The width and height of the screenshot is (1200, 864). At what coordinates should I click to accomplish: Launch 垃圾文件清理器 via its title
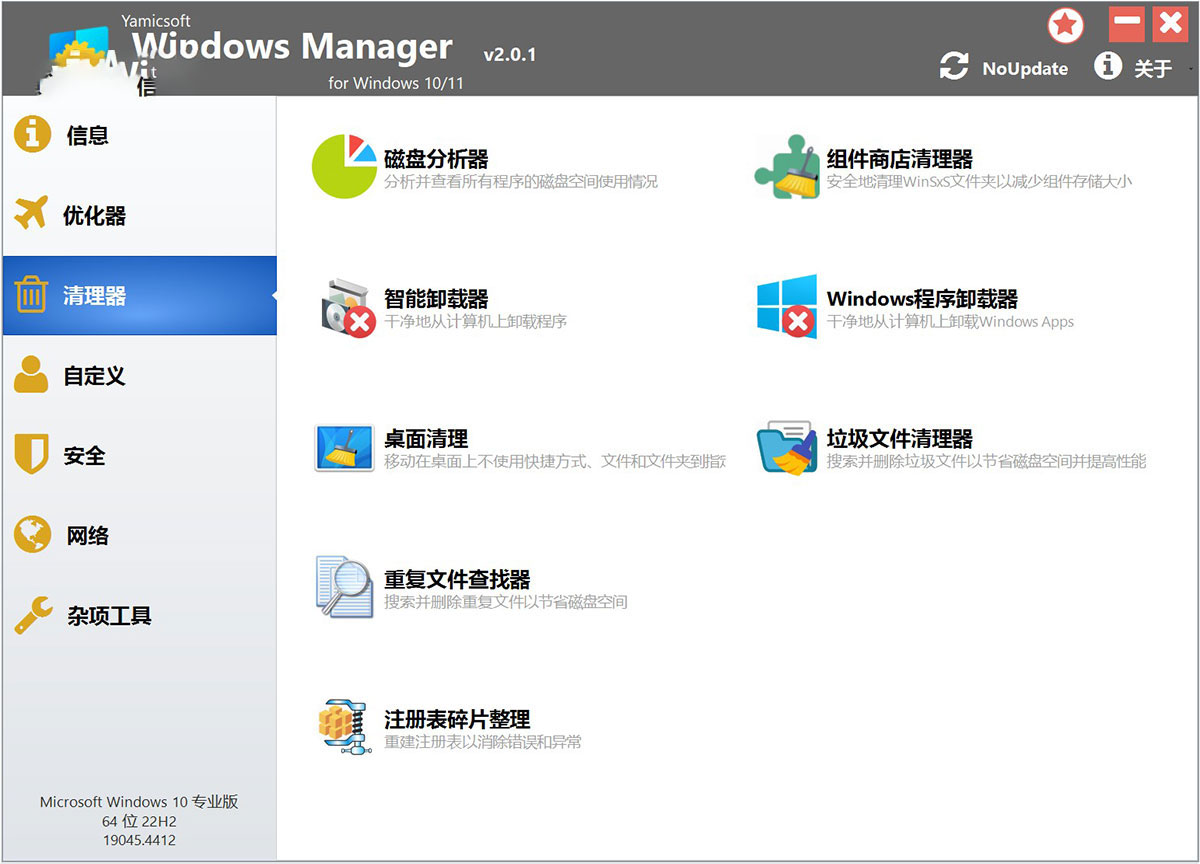900,439
